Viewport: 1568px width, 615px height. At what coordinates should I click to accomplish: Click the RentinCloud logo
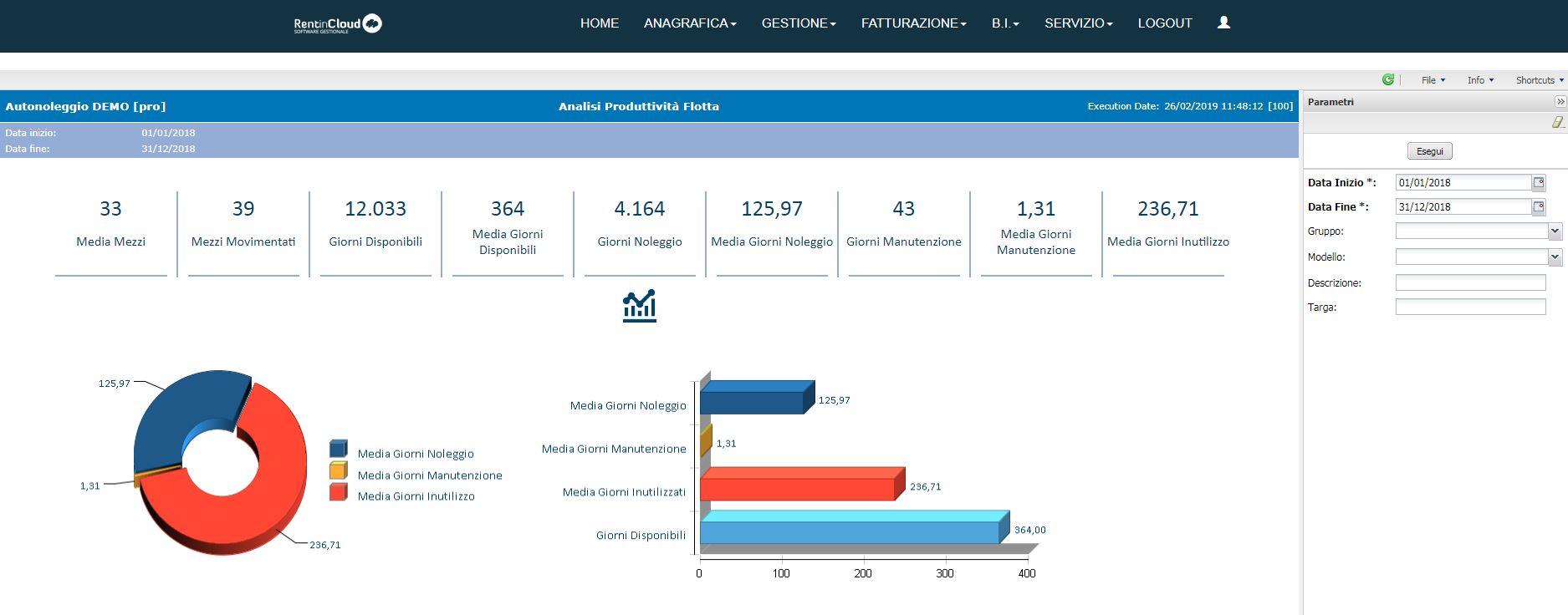click(x=338, y=24)
